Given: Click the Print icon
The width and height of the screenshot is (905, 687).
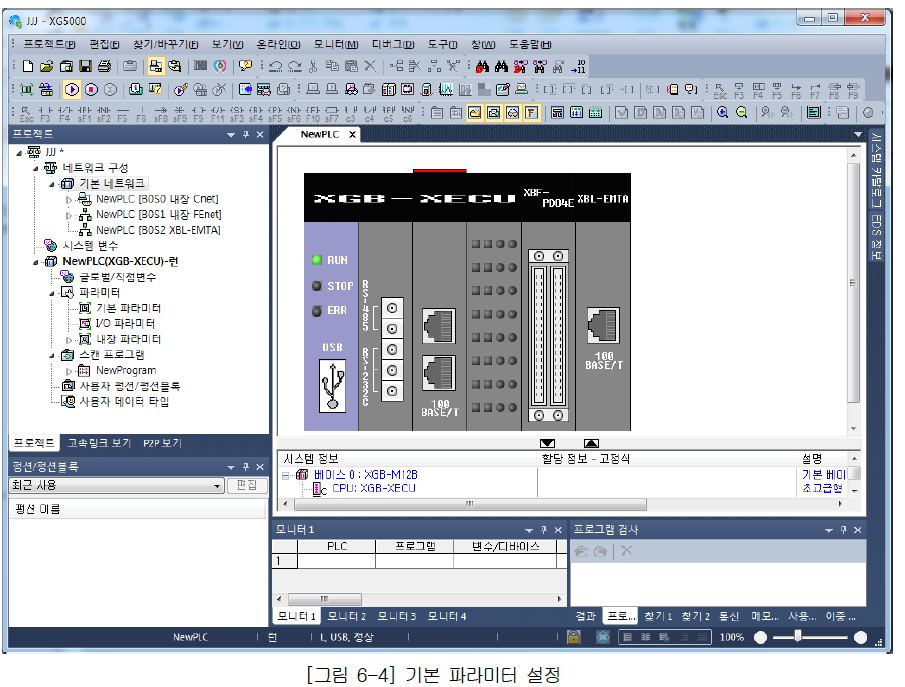Looking at the screenshot, I should [x=104, y=66].
